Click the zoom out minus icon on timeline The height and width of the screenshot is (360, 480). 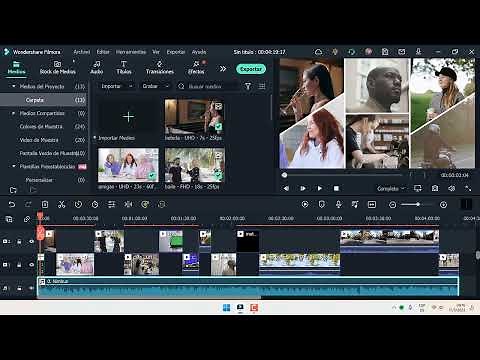[393, 205]
